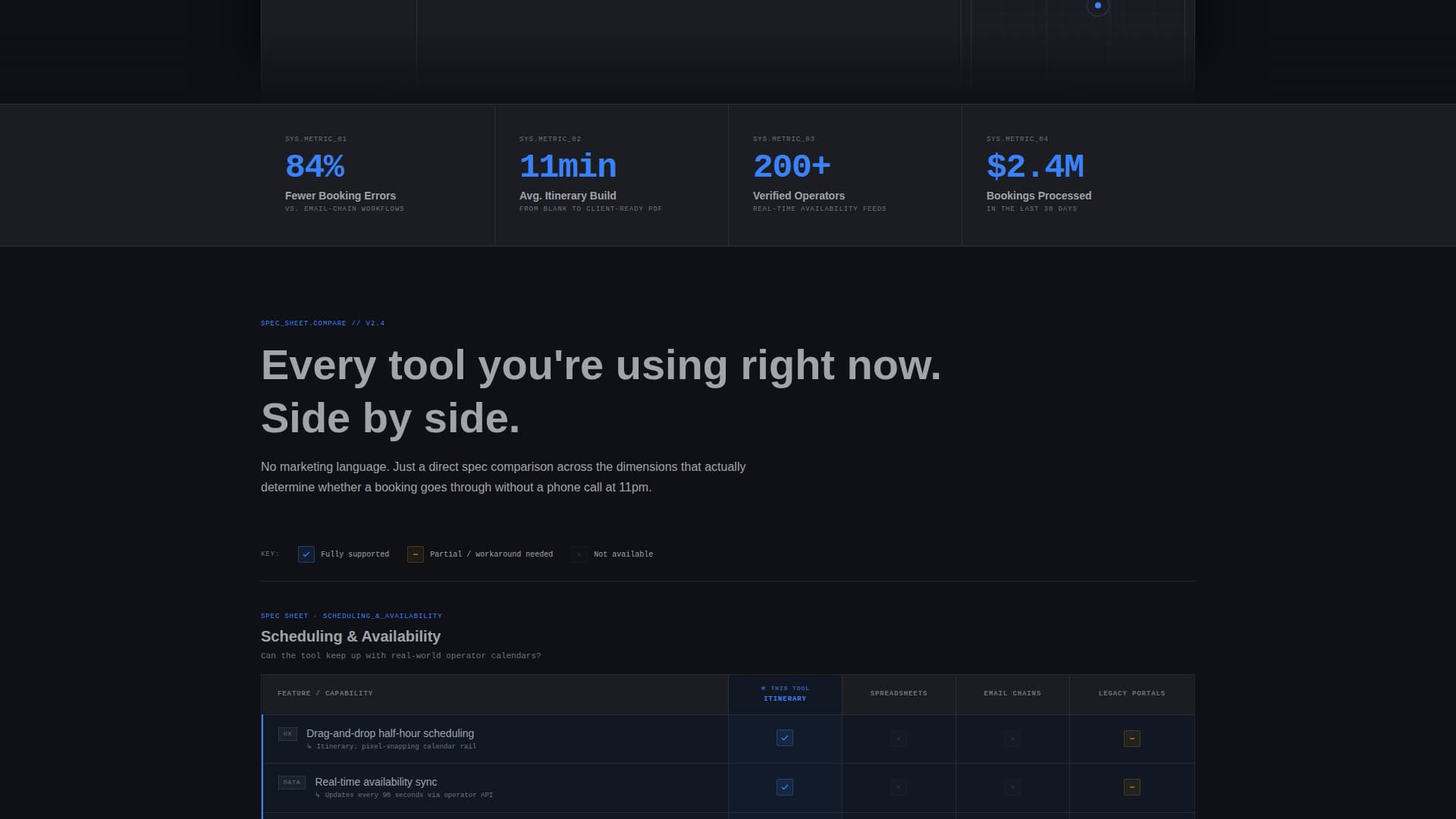The height and width of the screenshot is (819, 1456).
Task: Switch to the EMAIL CHAINS comparison column
Action: [x=1012, y=693]
